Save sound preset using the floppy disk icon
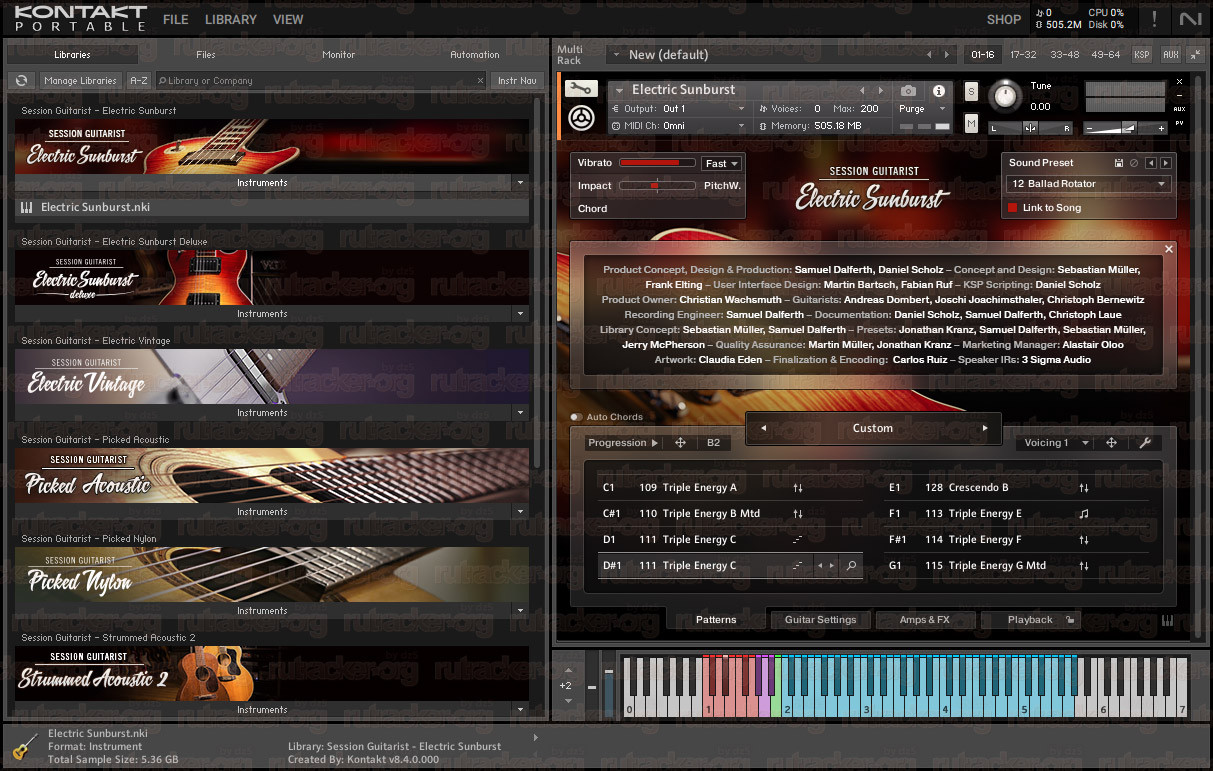The width and height of the screenshot is (1213, 771). (x=1119, y=163)
